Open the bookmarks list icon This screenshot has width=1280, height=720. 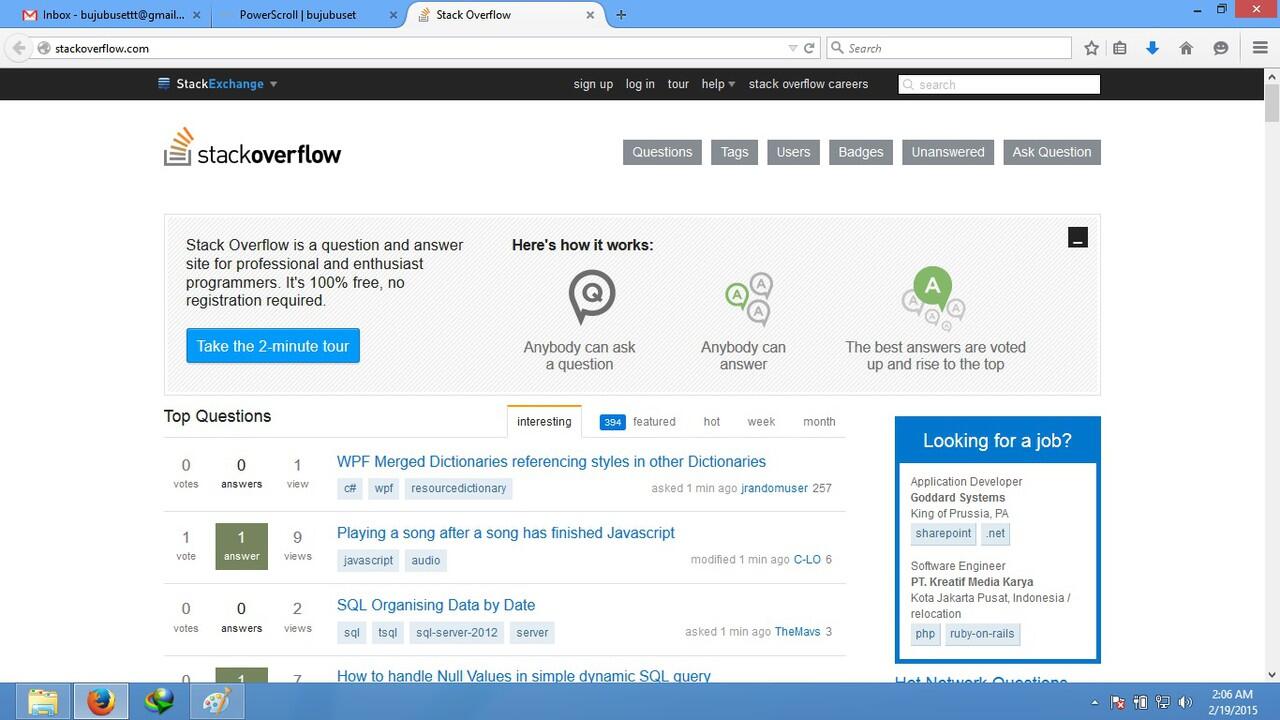tap(1120, 48)
